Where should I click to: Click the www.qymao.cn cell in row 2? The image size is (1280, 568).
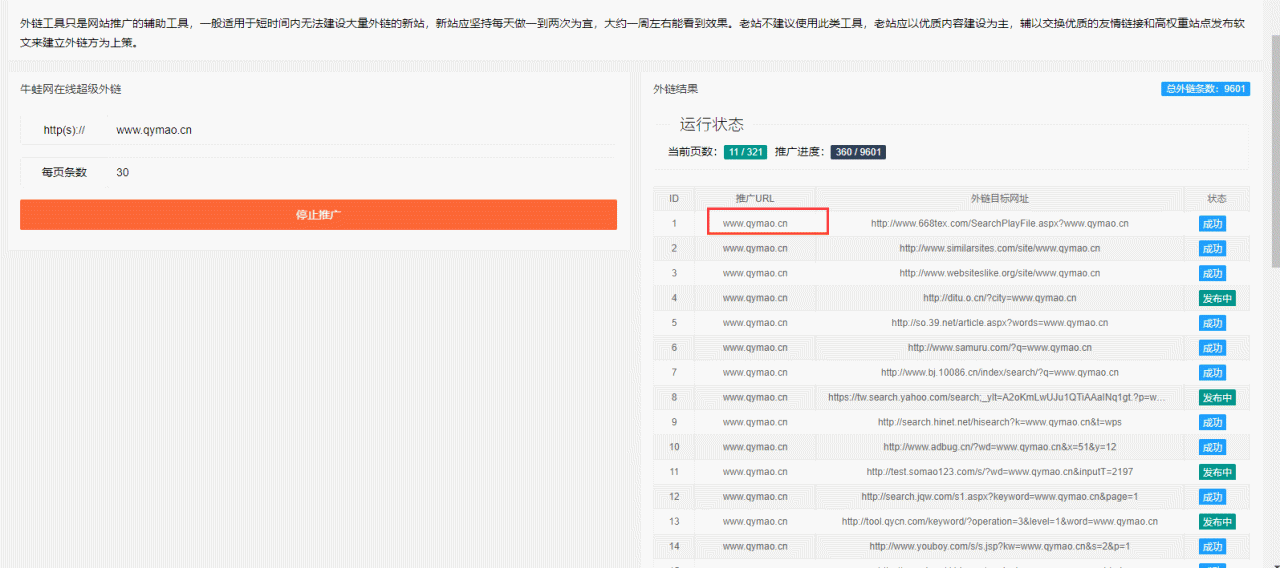pos(755,248)
